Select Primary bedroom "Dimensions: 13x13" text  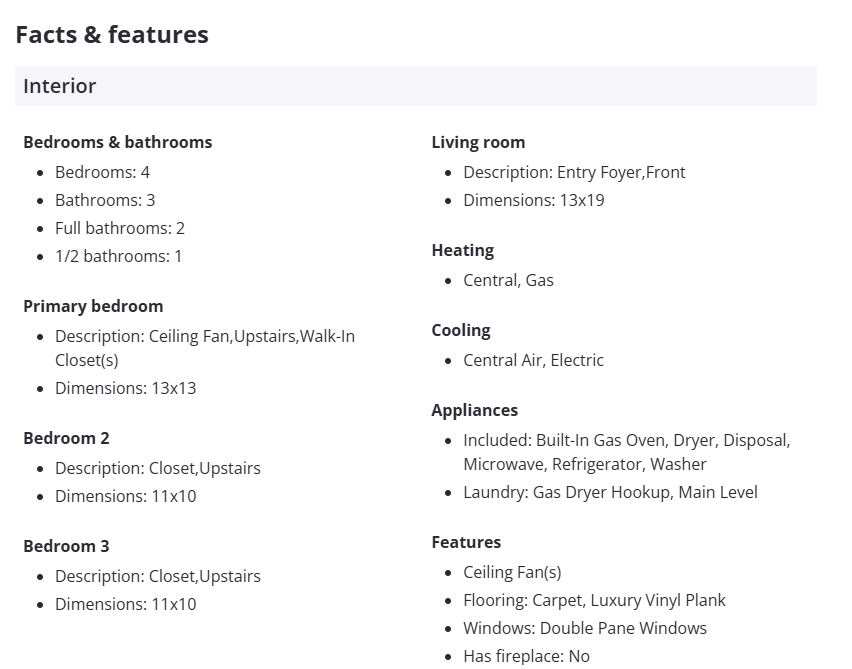(x=125, y=388)
